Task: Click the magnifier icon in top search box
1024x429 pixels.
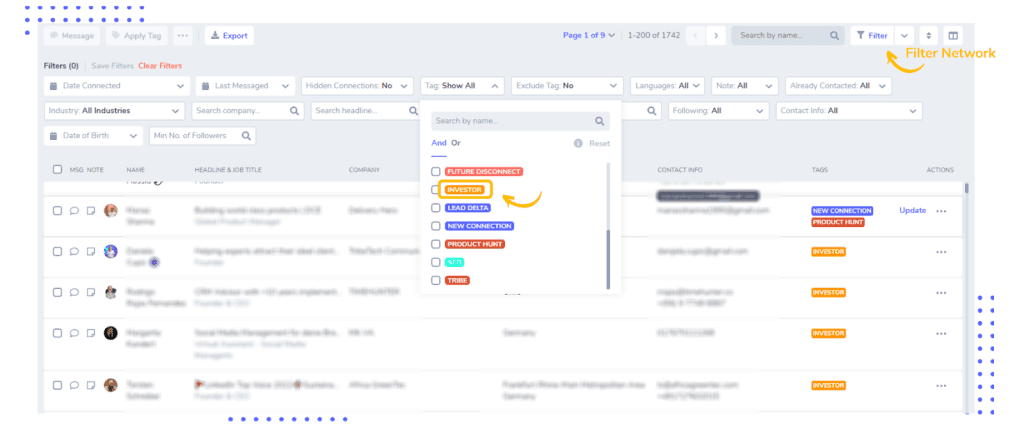Action: [834, 36]
